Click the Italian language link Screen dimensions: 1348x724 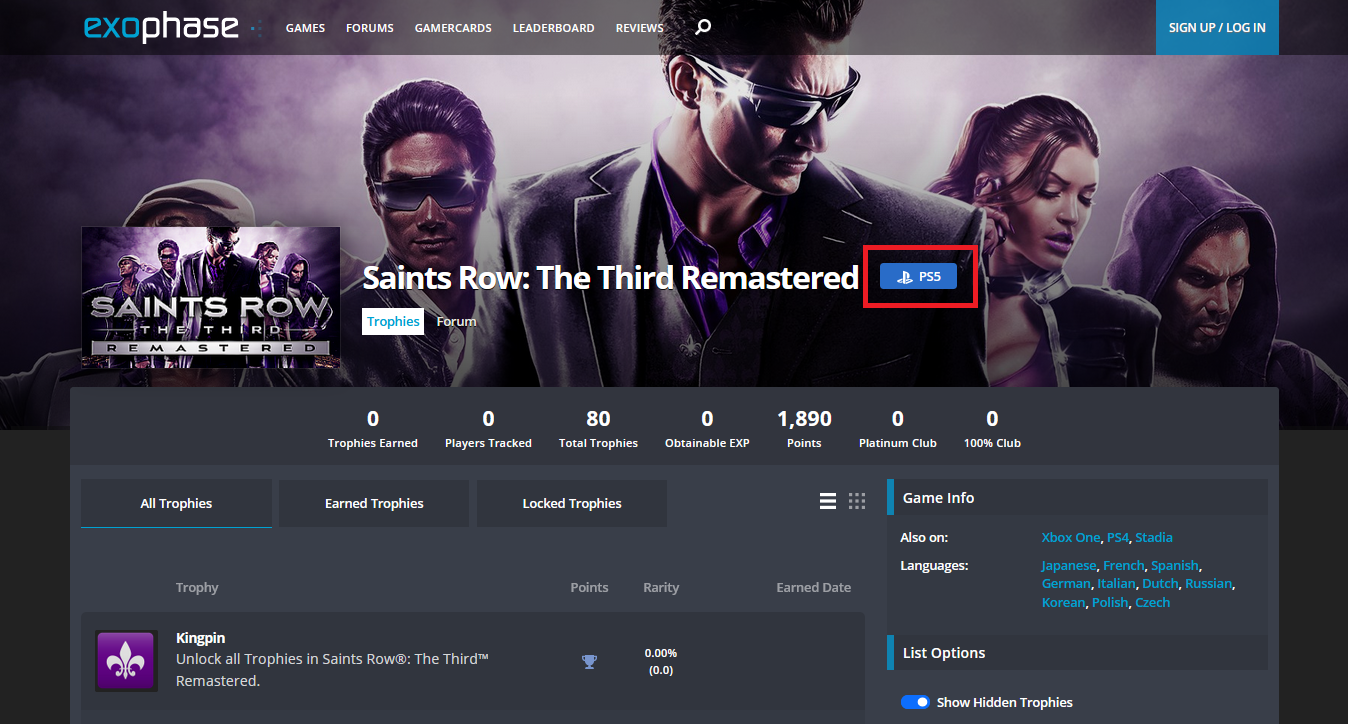tap(1116, 583)
